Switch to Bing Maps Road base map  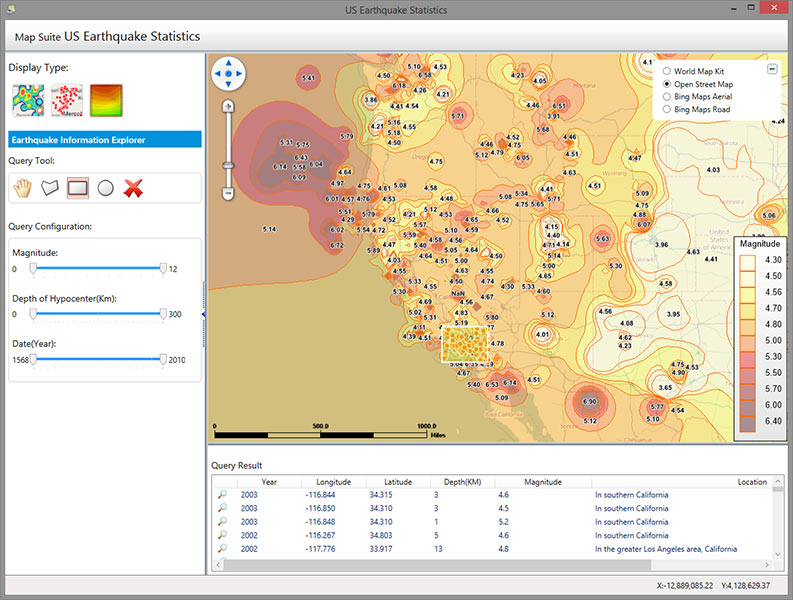pos(666,109)
